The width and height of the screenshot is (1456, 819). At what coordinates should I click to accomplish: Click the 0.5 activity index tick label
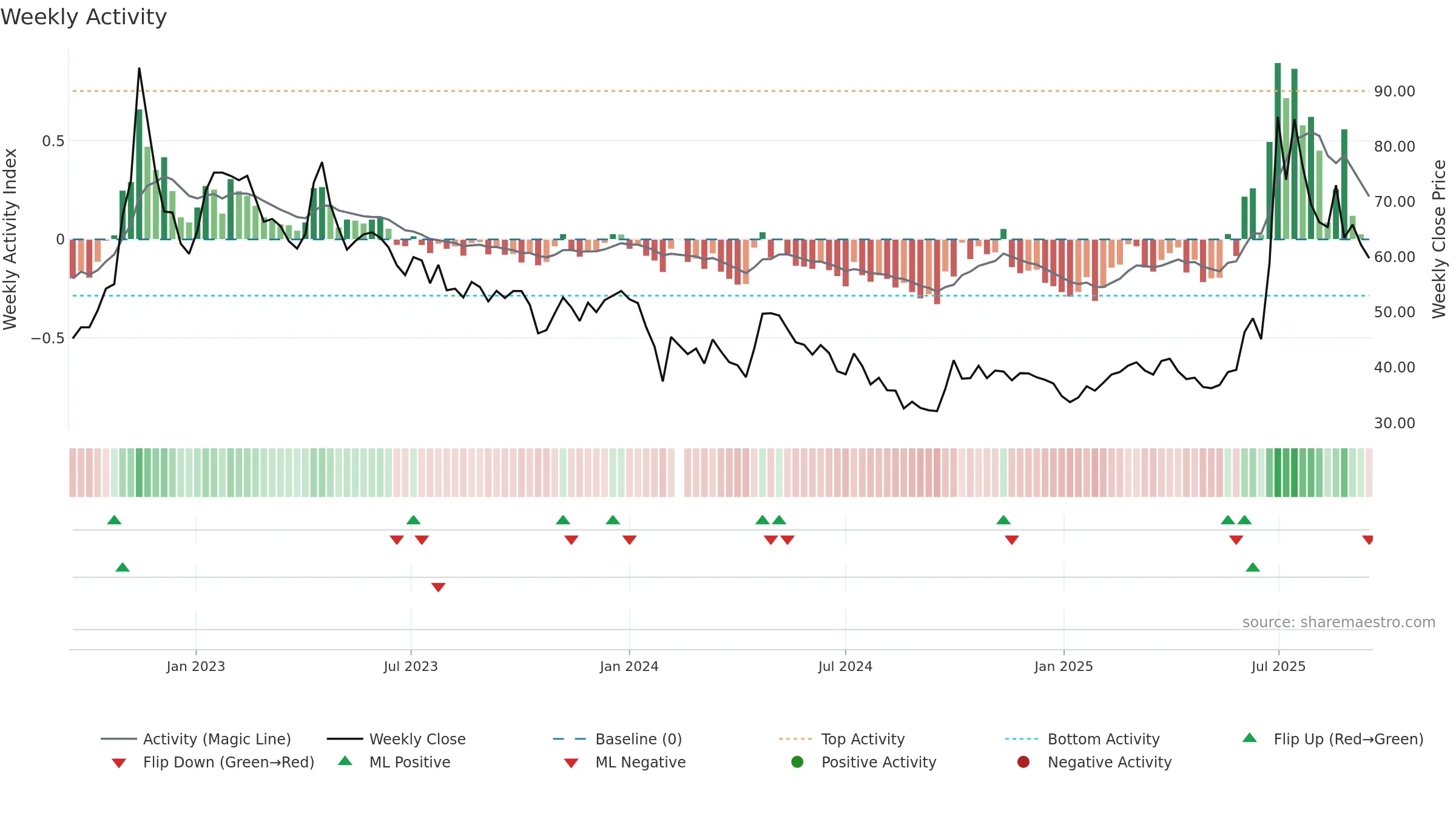coord(53,141)
